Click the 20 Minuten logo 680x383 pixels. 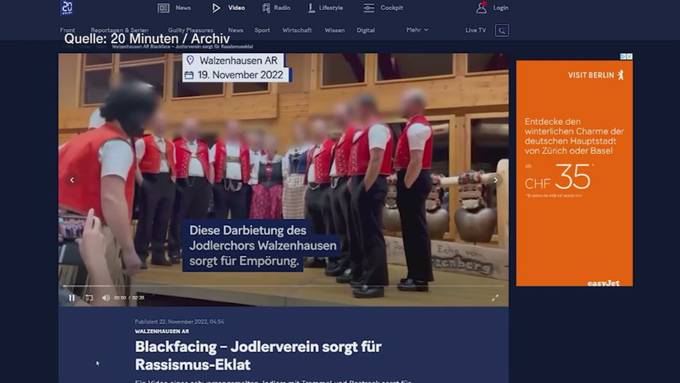tap(67, 7)
